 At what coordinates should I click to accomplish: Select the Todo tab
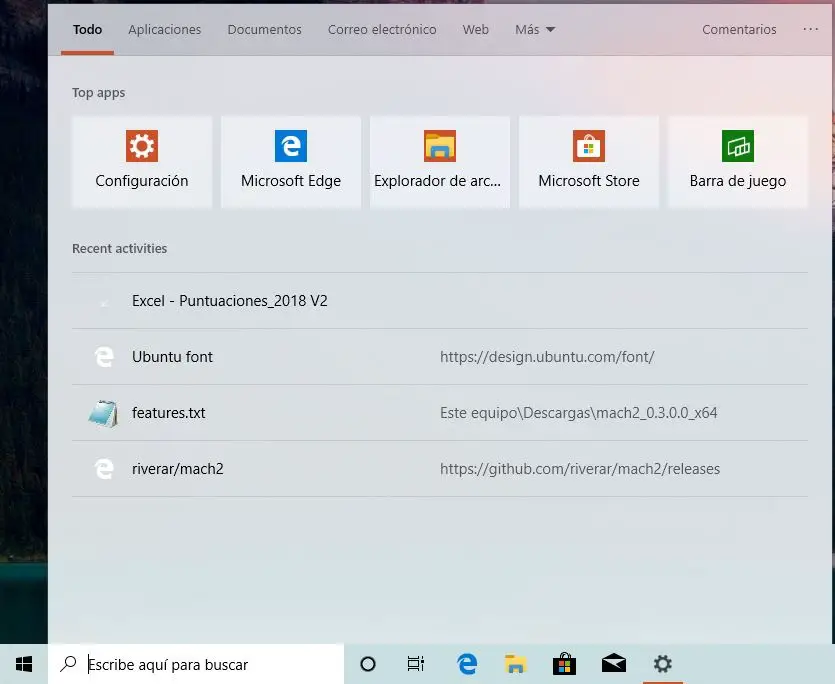tap(87, 29)
